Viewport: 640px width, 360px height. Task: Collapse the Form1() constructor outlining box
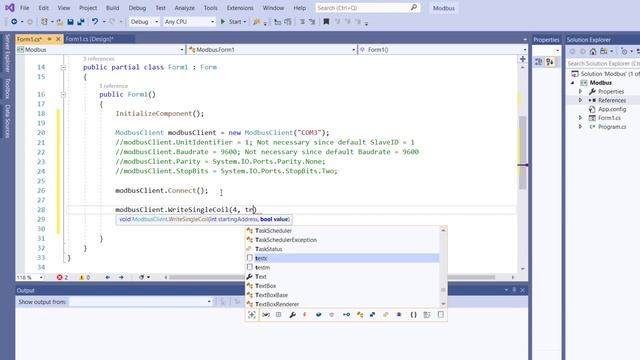(x=63, y=95)
